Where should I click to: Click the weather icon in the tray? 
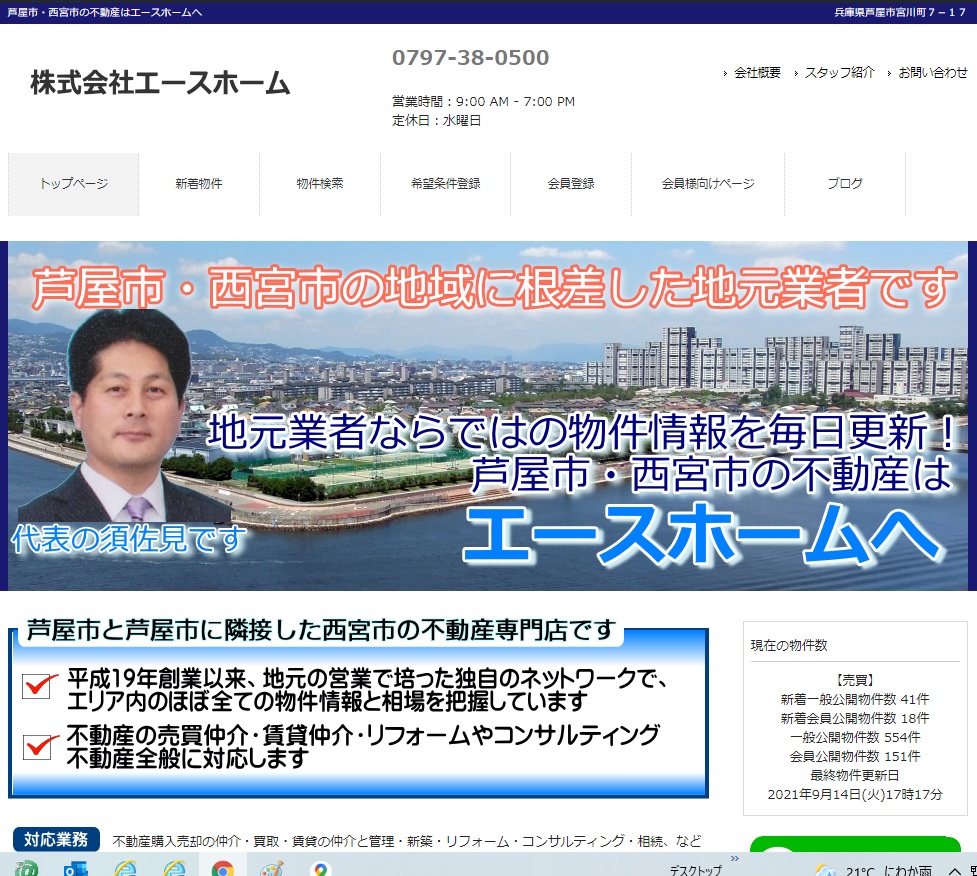pos(826,870)
